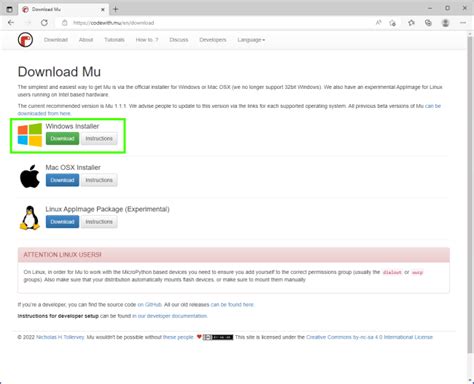The width and height of the screenshot is (474, 384).
Task: Download the Linux AppImage Package
Action: (x=62, y=222)
